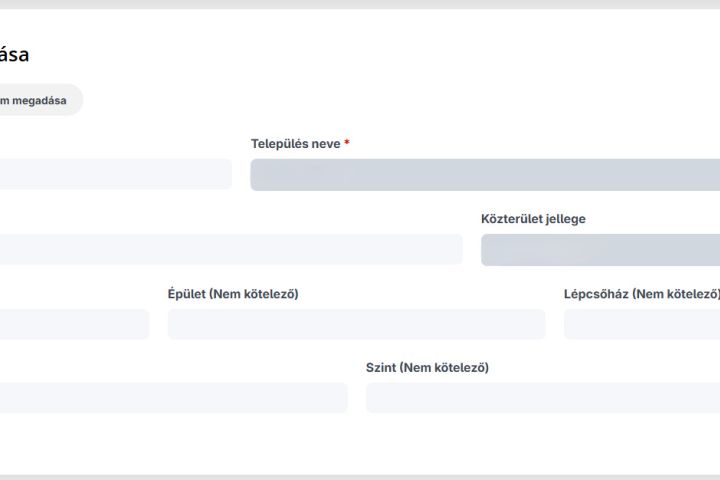
Task: Click the grey strip below the form card
Action: pyautogui.click(x=360, y=476)
